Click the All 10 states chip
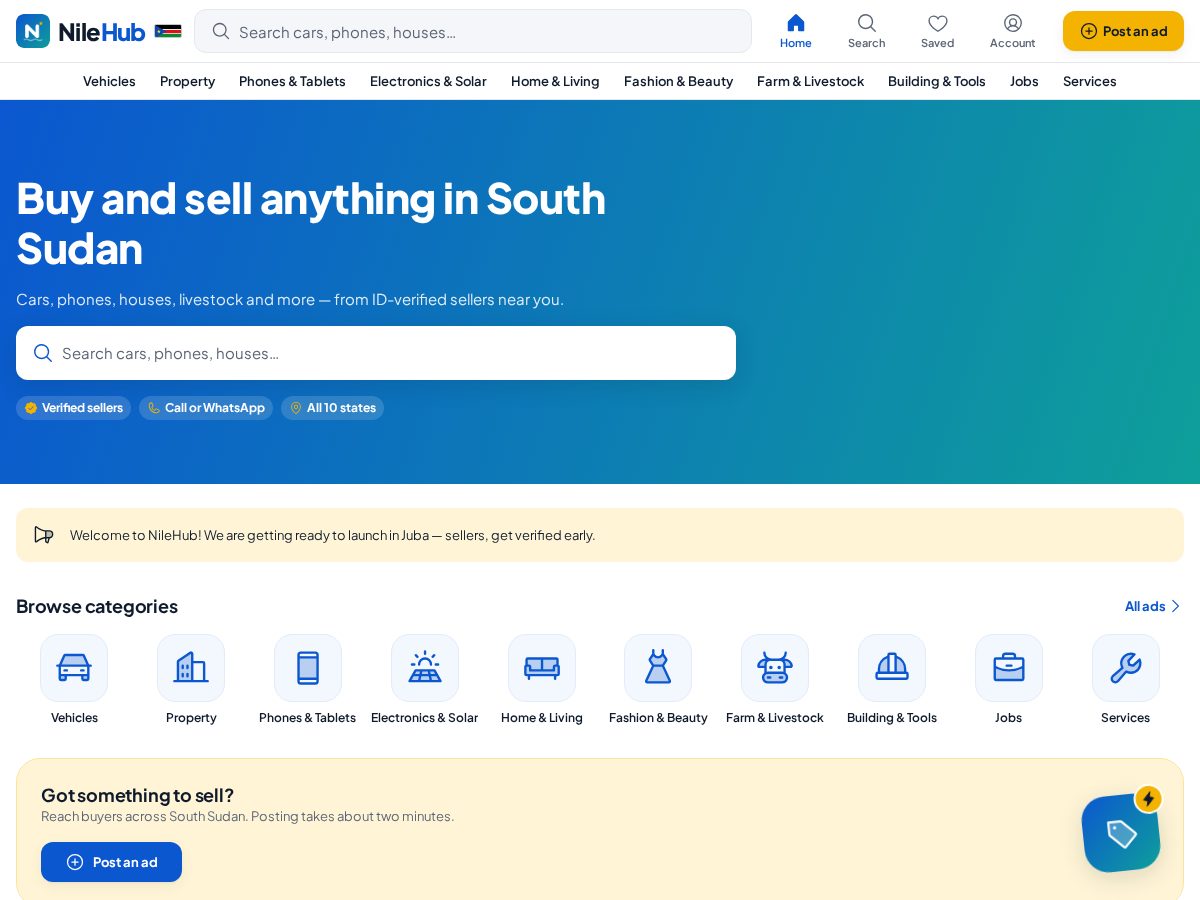The height and width of the screenshot is (900, 1200). [332, 408]
